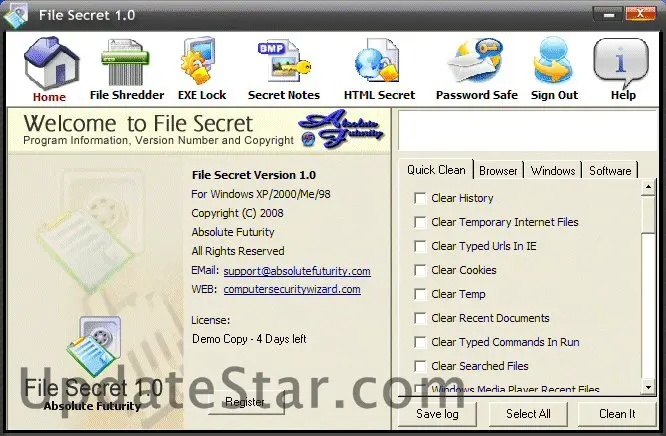Open the Help speech-bubble icon

pyautogui.click(x=621, y=62)
